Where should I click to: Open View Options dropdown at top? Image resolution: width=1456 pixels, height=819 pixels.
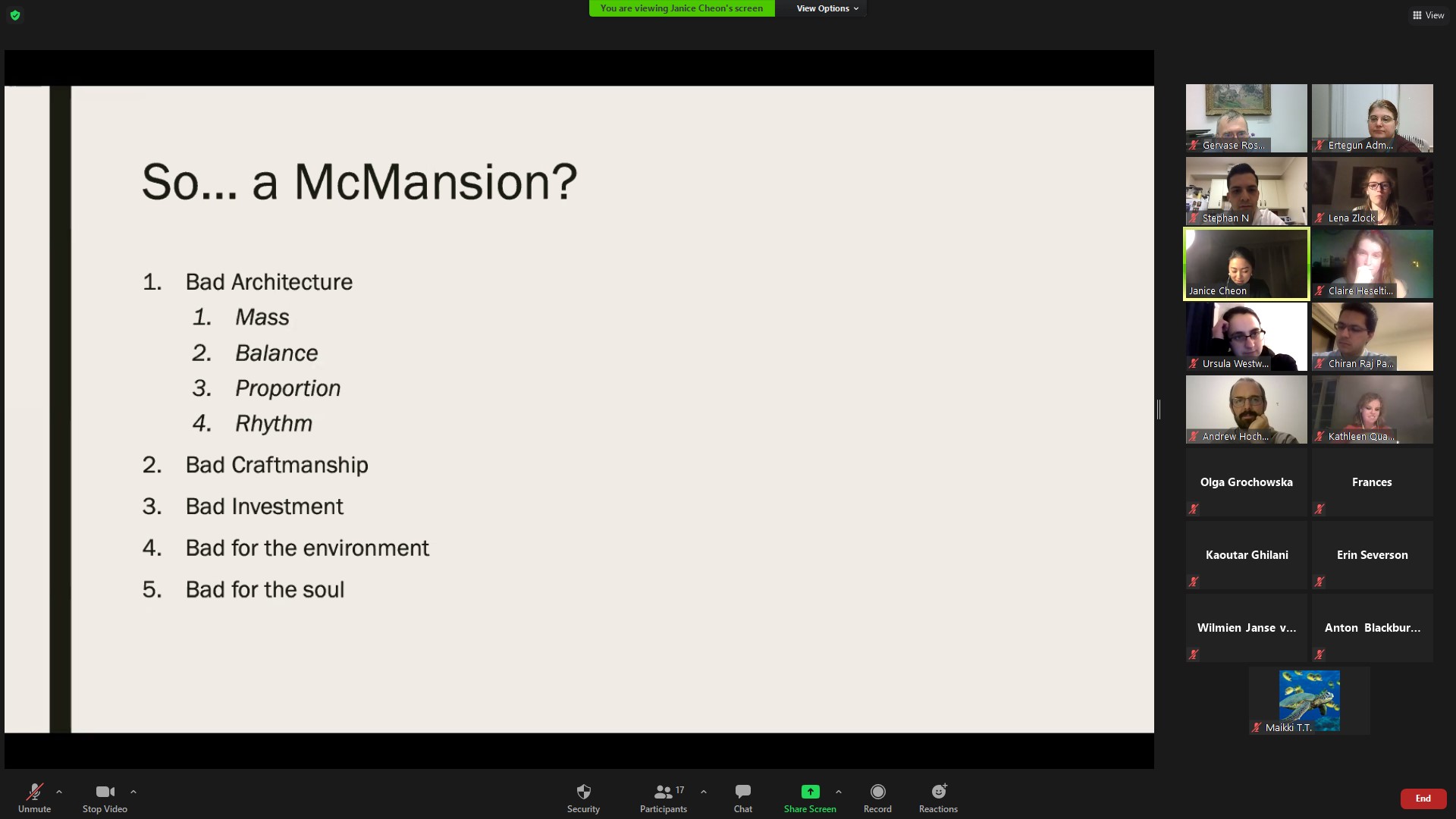(x=827, y=8)
